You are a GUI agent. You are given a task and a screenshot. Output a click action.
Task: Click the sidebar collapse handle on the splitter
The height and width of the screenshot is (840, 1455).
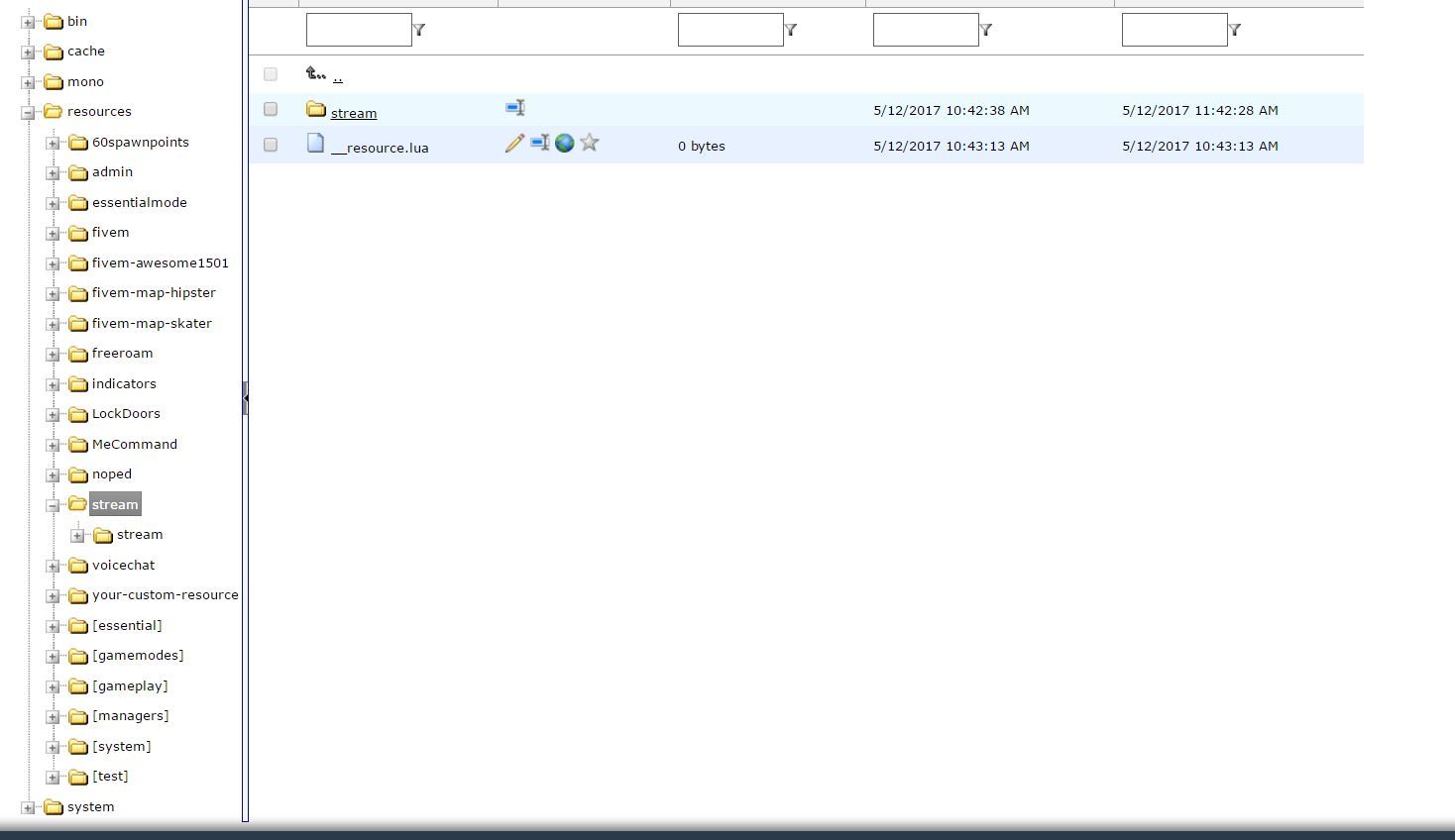click(x=245, y=398)
